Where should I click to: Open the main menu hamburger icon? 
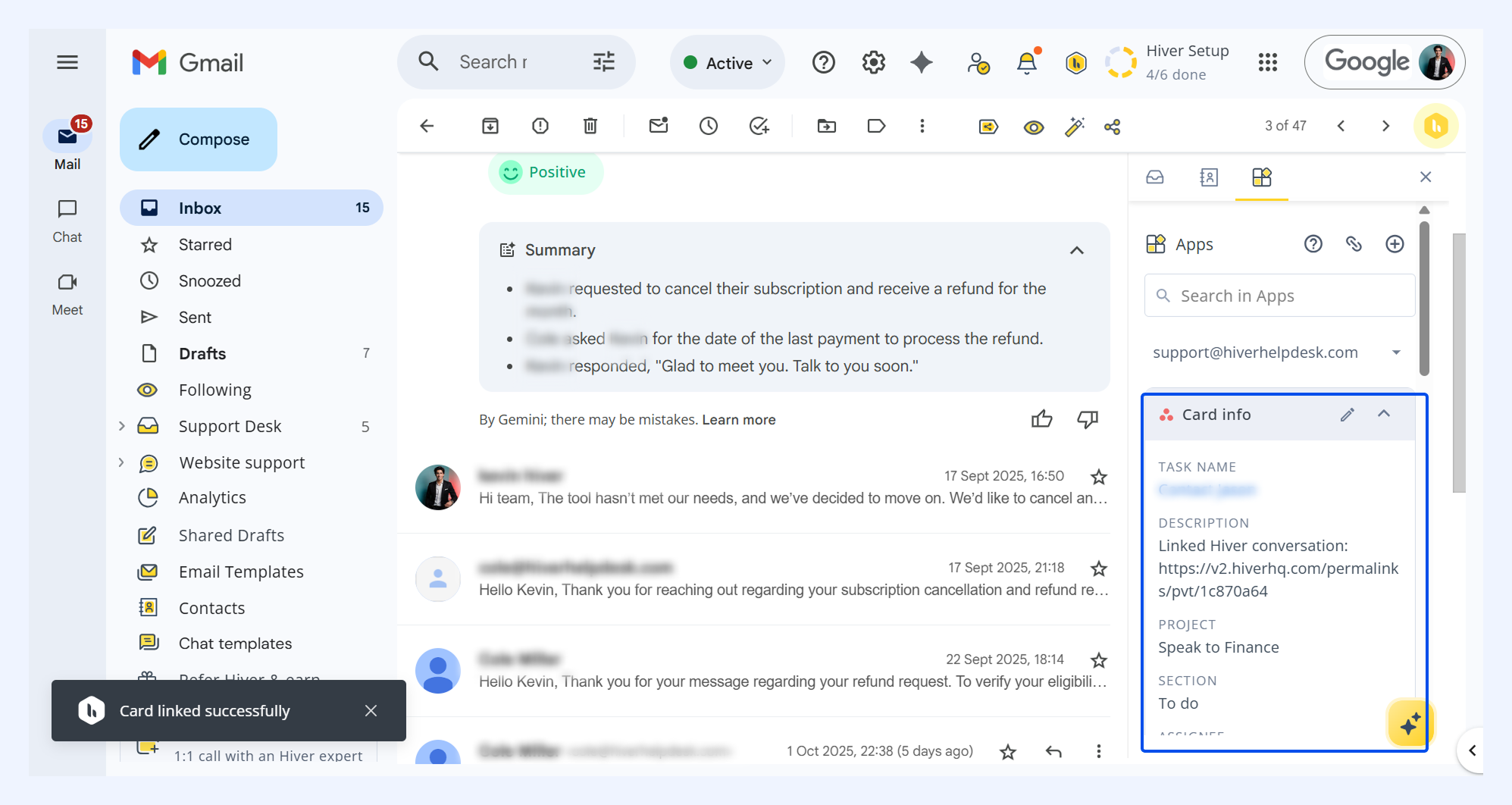coord(67,62)
